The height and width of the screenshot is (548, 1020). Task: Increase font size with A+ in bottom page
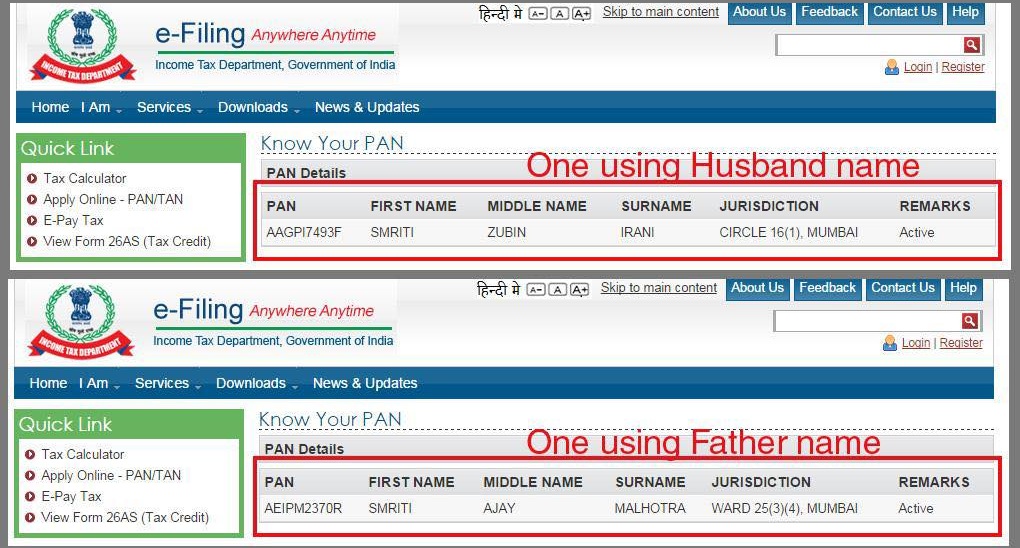coord(580,290)
